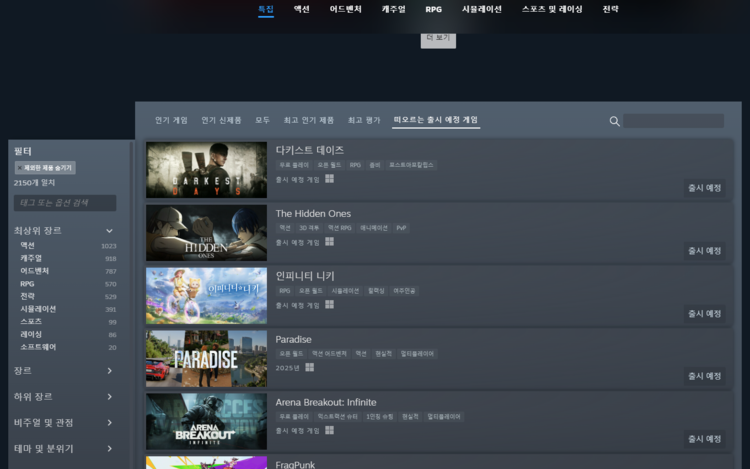The height and width of the screenshot is (469, 750).
Task: Switch to the 모두 list tab
Action: click(262, 120)
